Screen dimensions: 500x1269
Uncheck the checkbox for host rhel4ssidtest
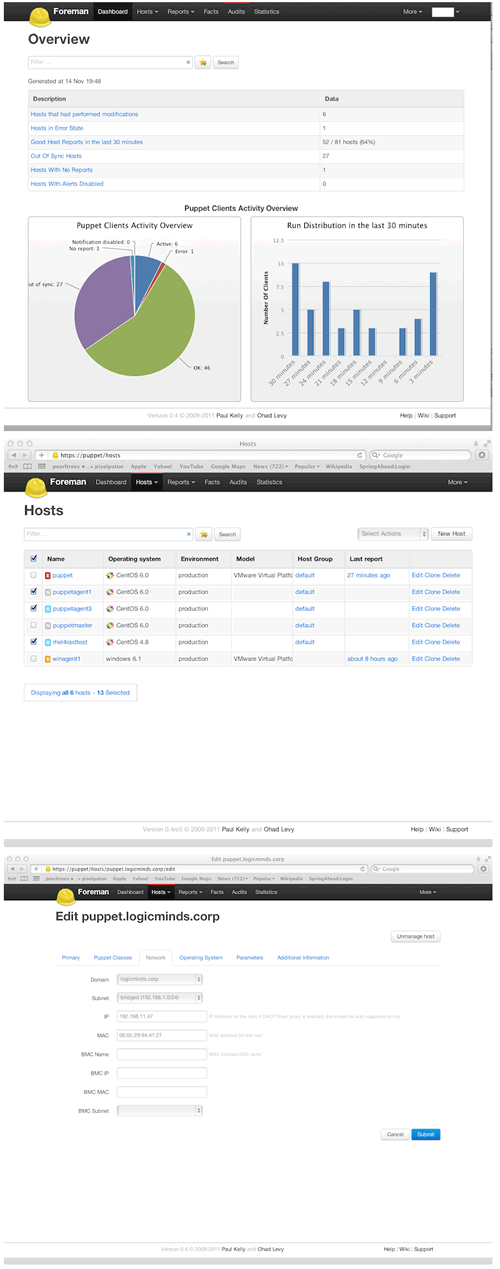[34, 642]
